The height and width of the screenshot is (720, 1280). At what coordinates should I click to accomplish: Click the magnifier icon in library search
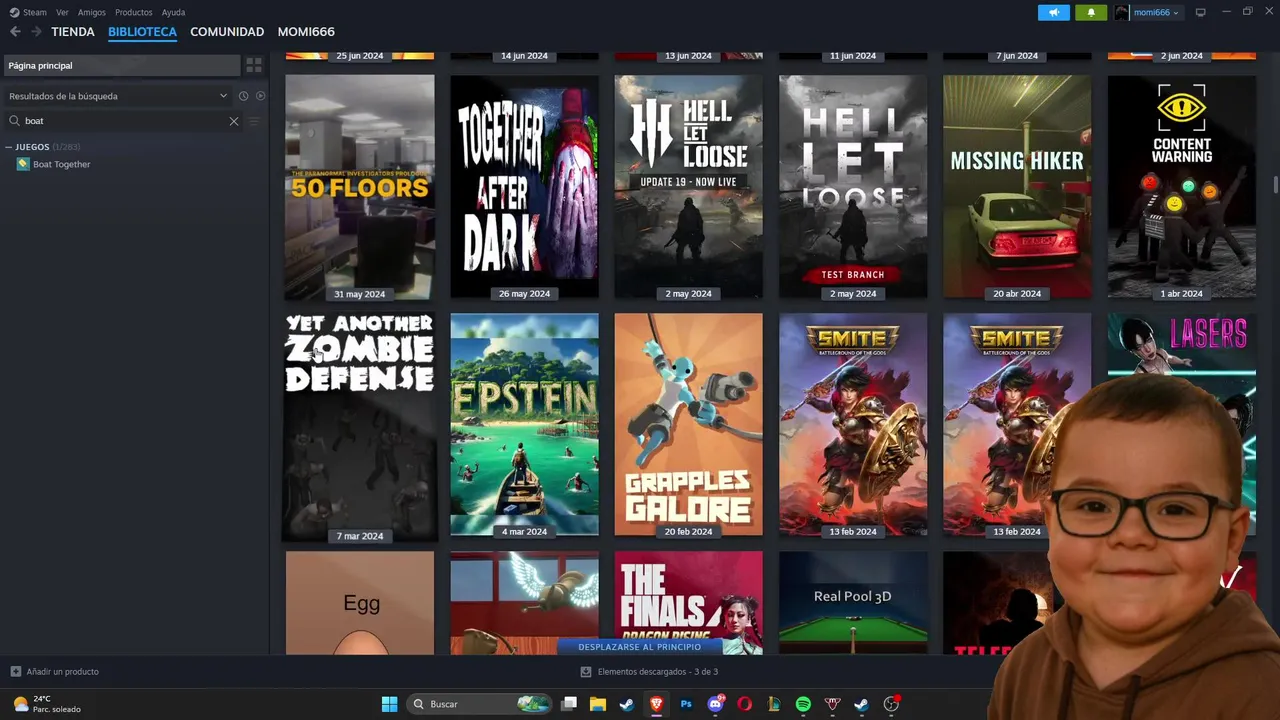(x=15, y=121)
